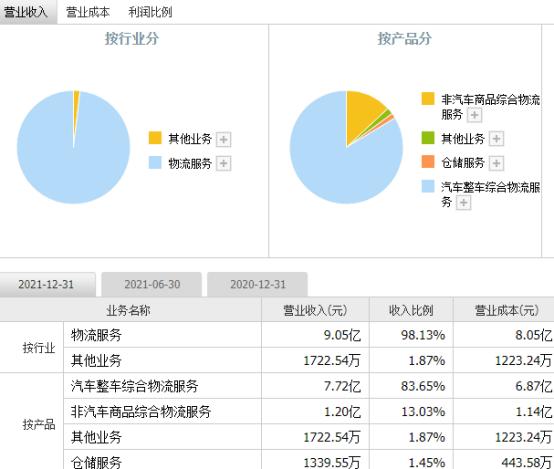554x469 pixels.
Task: Click yellow 非汽车商品综合物流 legend swatch
Action: [428, 99]
